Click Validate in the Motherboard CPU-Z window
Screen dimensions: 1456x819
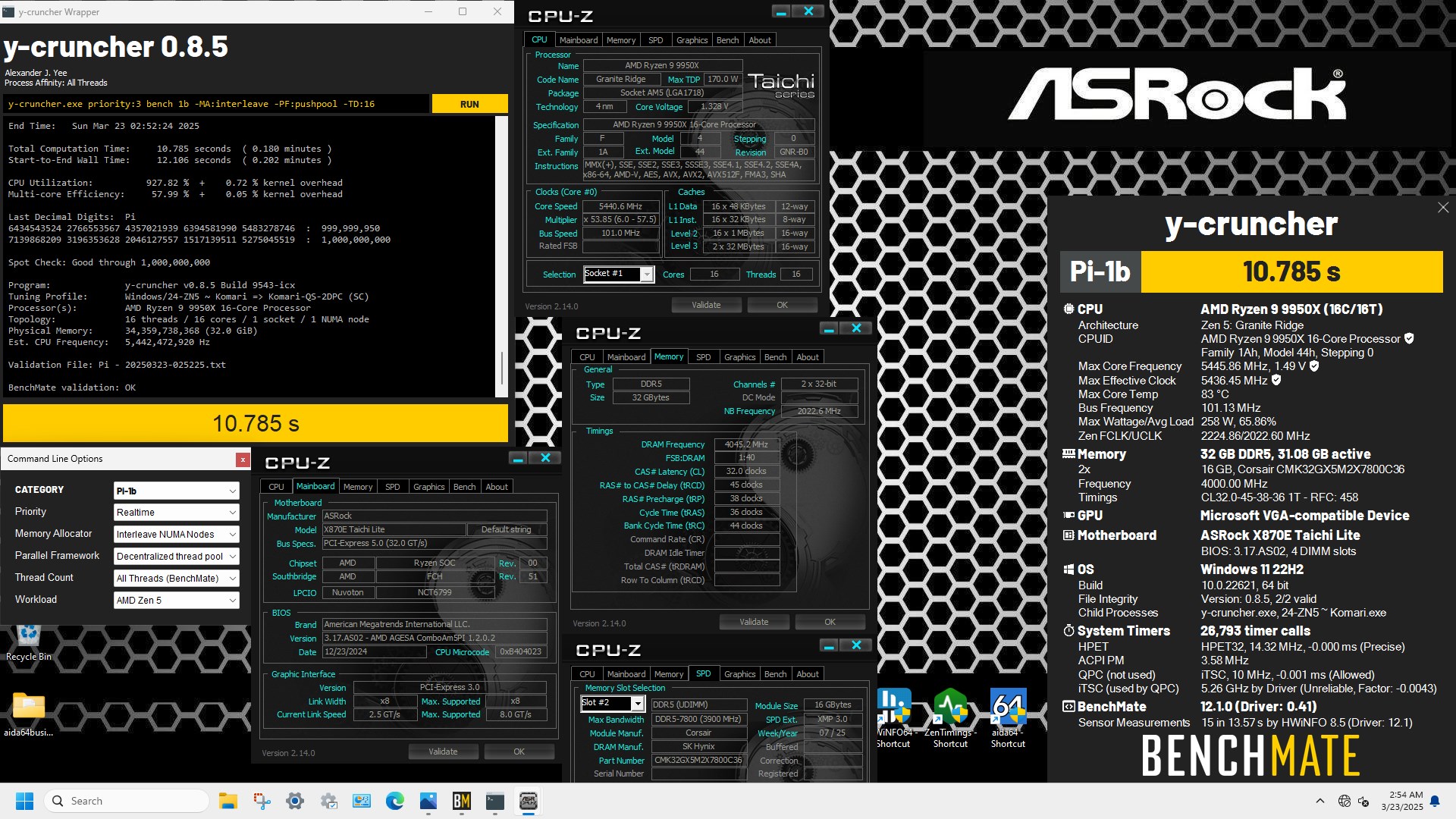443,752
